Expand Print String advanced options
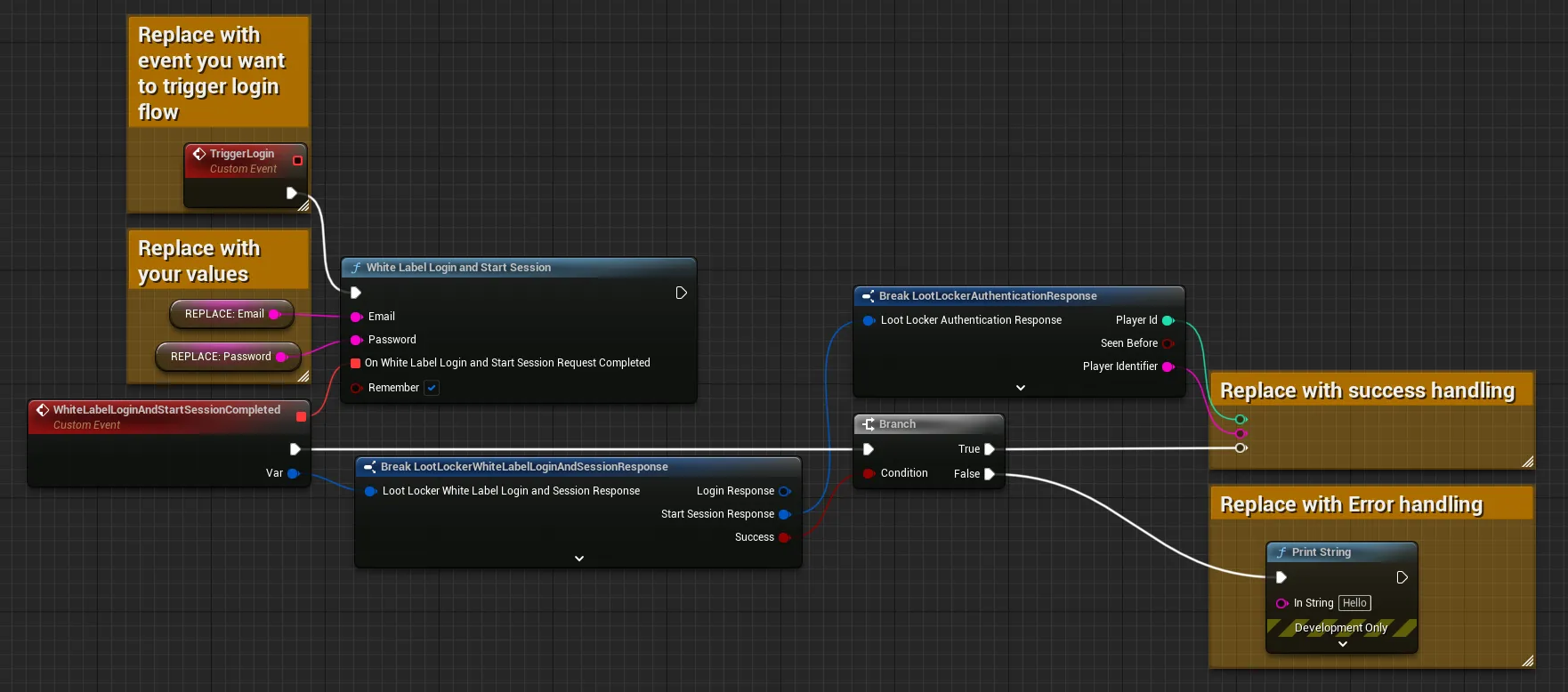This screenshot has width=1568, height=692. [x=1343, y=644]
